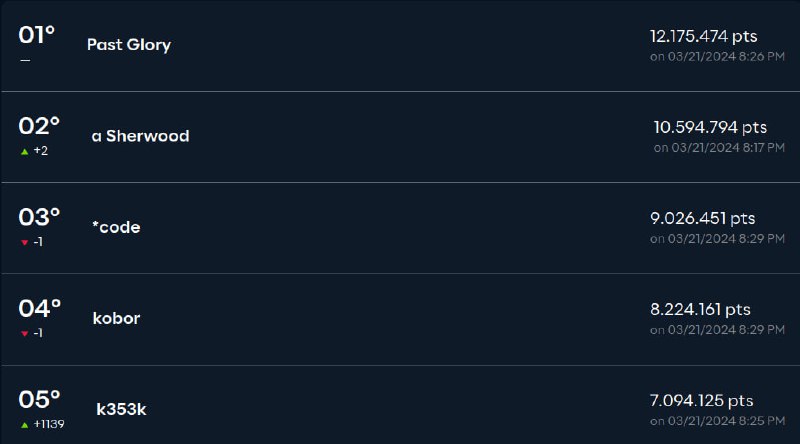The image size is (800, 444).
Task: Open Past Glory player profile
Action: (x=129, y=45)
